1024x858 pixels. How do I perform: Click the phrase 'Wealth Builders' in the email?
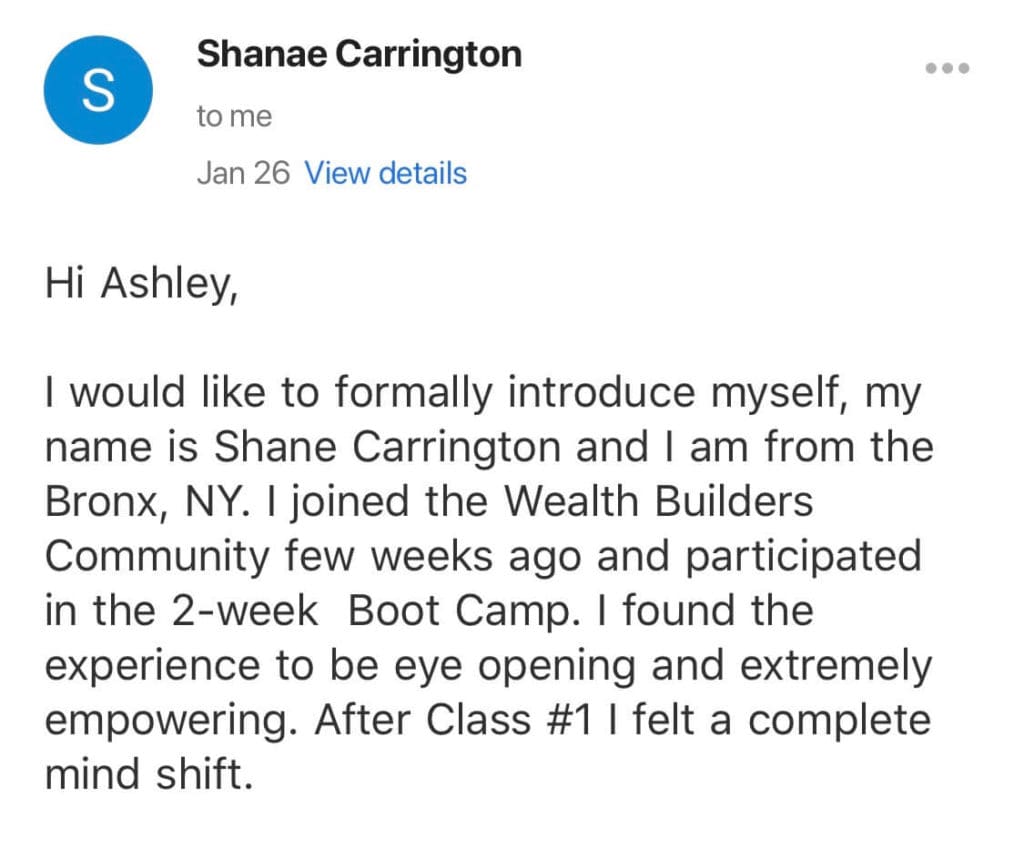point(658,501)
